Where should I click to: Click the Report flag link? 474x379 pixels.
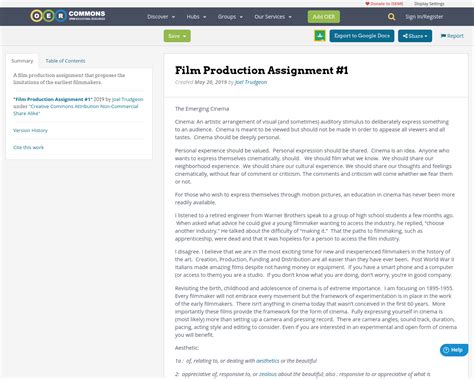coord(452,36)
